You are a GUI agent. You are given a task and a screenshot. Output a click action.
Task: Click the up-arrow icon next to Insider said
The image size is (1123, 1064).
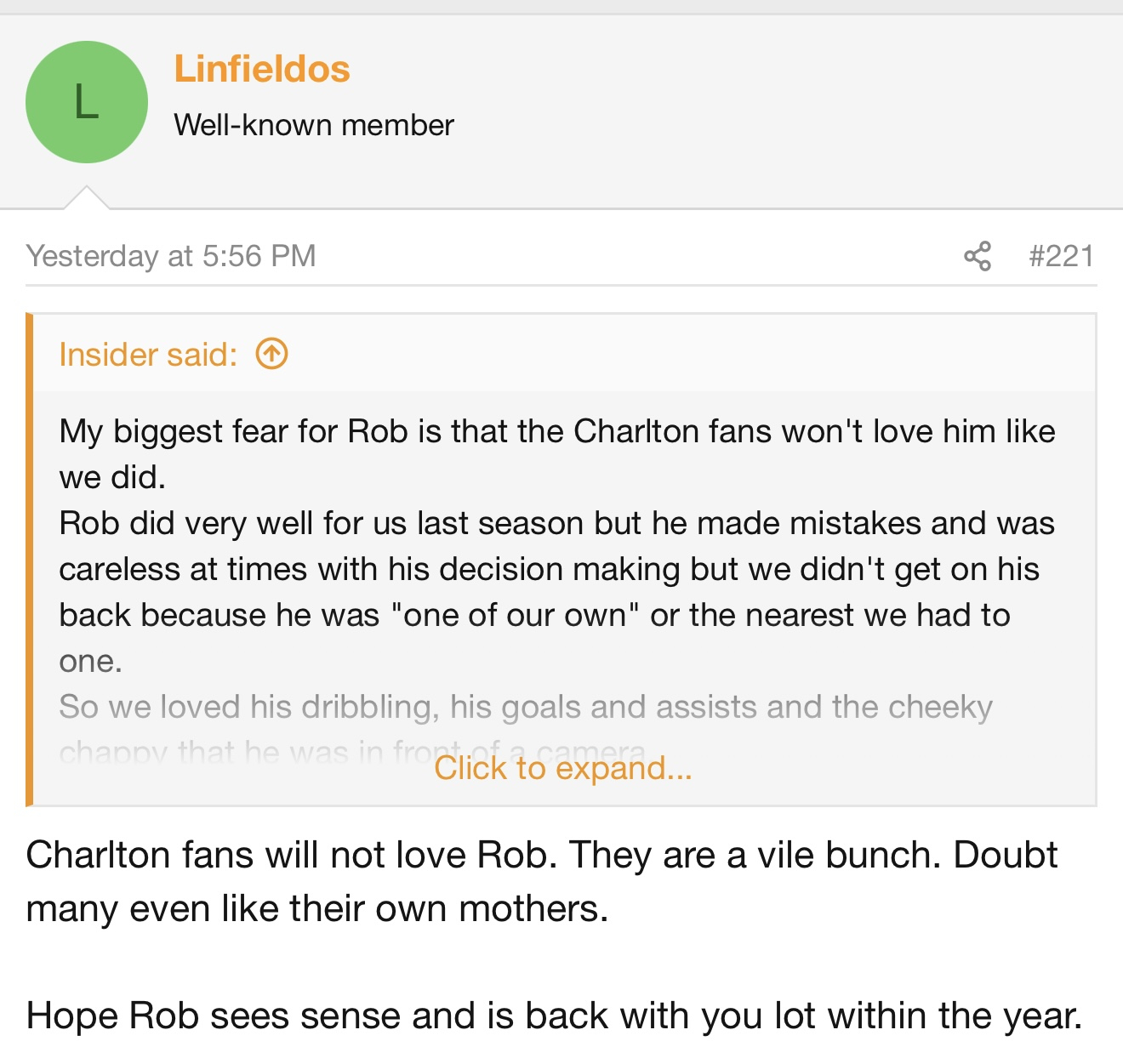(x=272, y=354)
